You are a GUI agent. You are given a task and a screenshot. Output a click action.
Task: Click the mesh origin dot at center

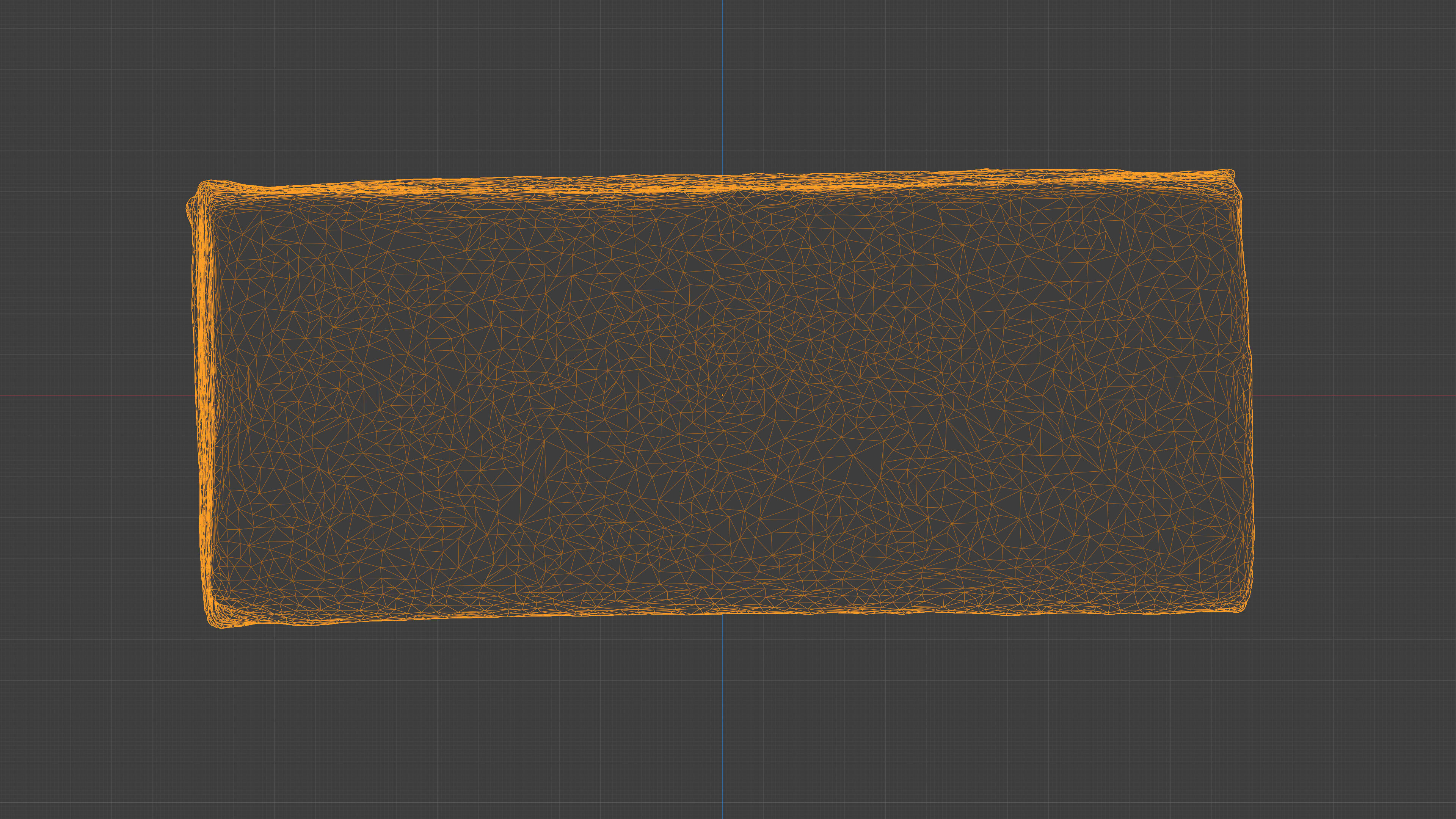pos(722,395)
